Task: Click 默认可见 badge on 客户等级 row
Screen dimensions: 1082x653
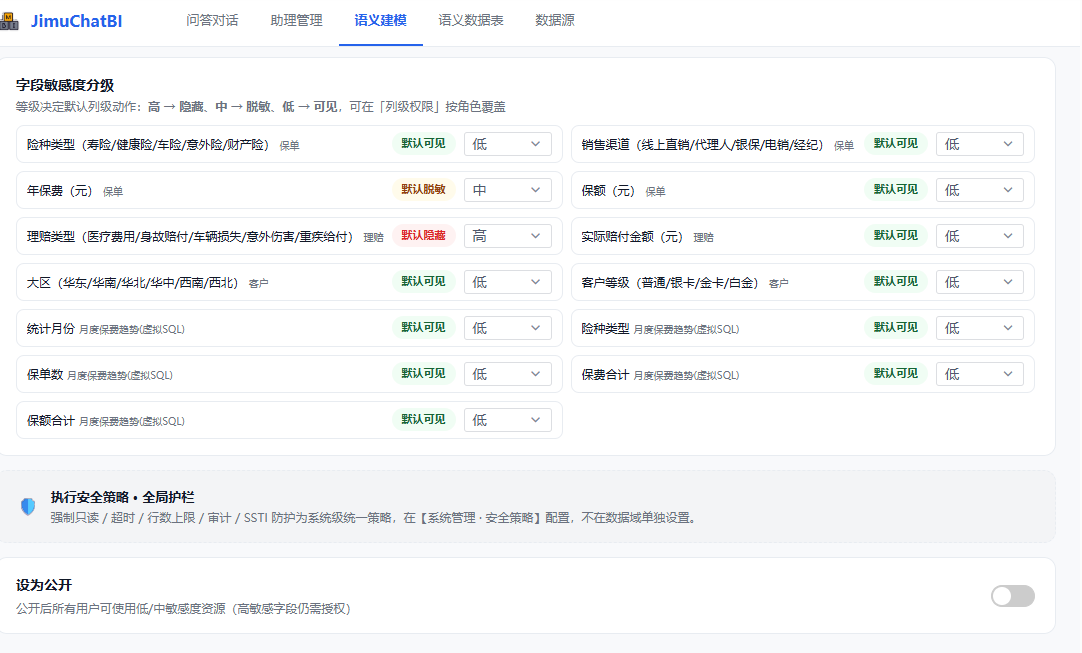Action: point(896,282)
